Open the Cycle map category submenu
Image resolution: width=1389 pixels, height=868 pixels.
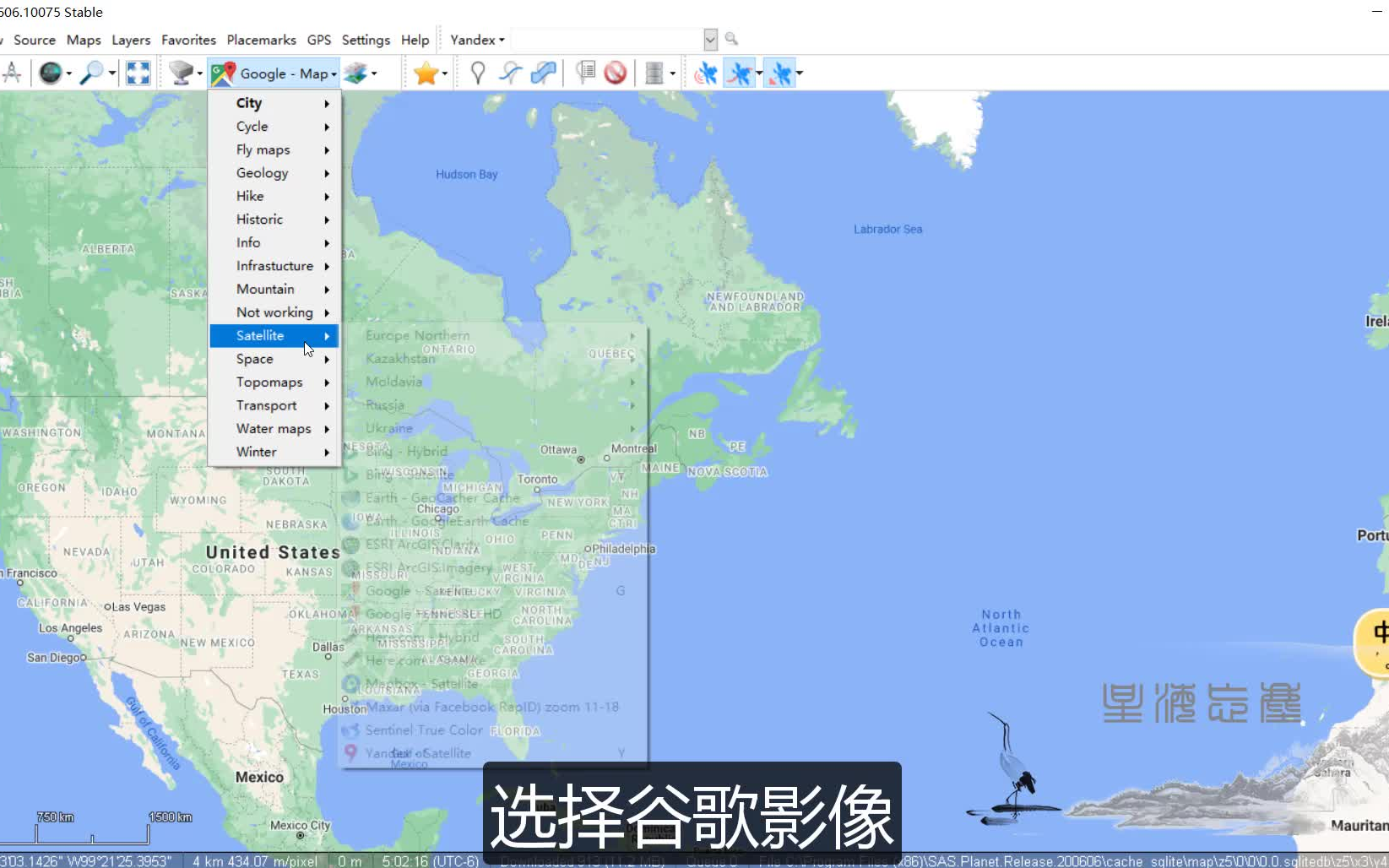coord(274,126)
